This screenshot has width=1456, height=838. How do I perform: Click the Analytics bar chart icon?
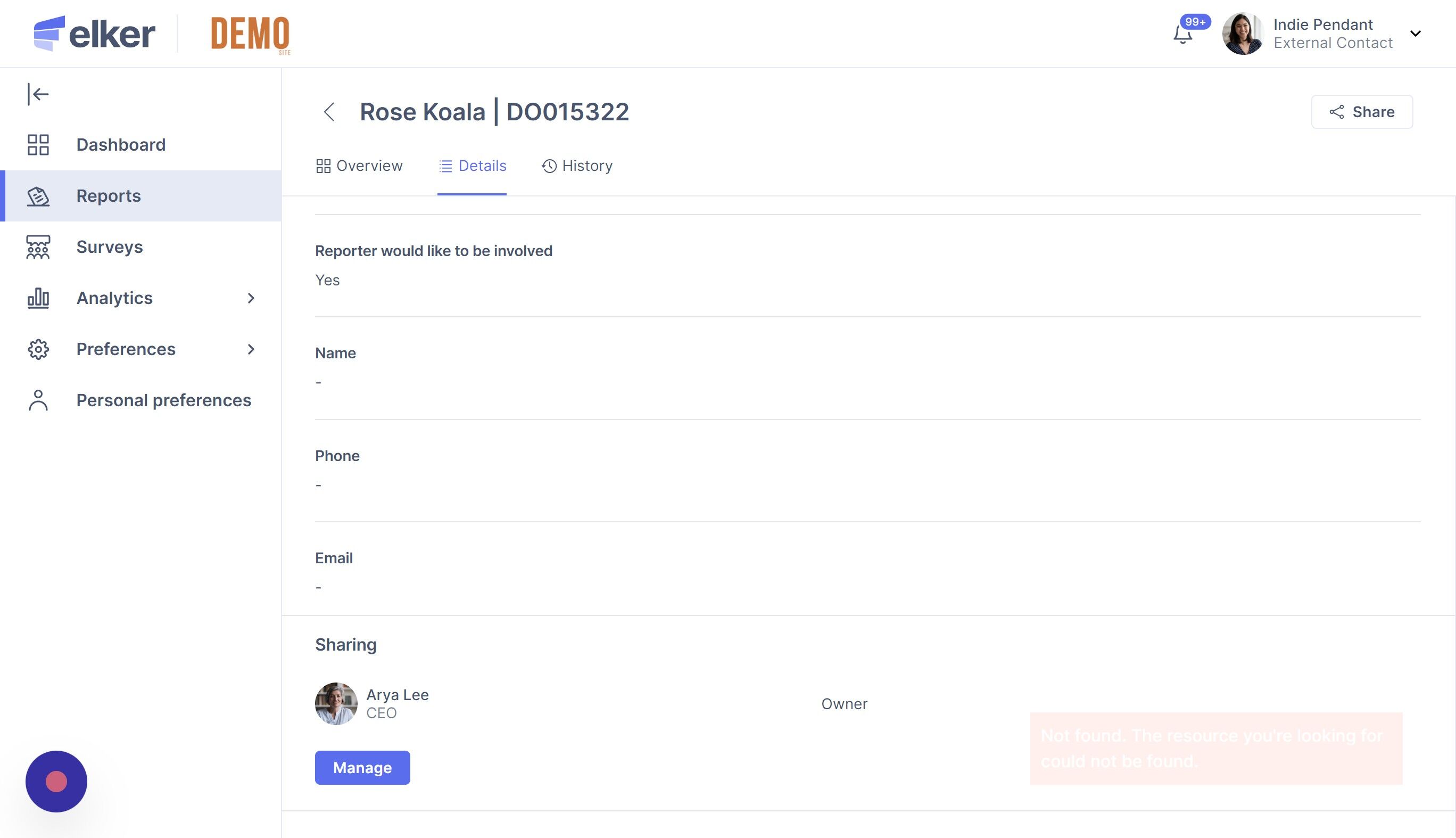(38, 298)
